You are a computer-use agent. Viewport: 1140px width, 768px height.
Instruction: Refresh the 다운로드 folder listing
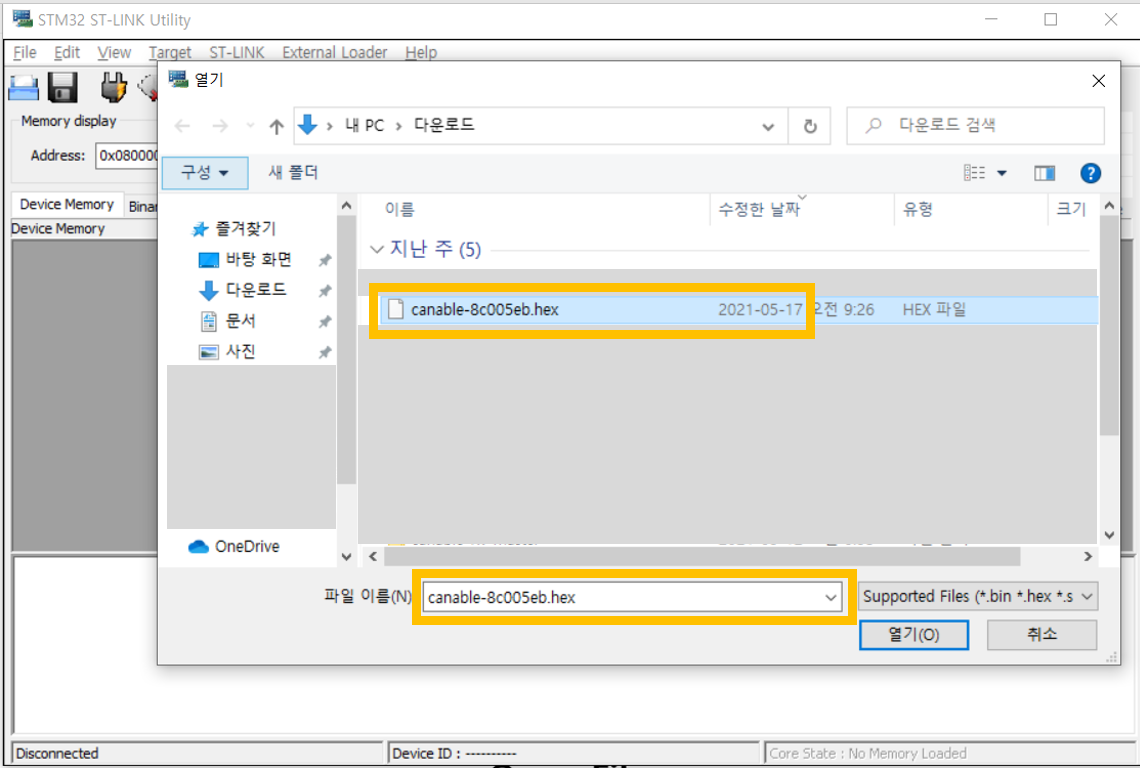pos(809,127)
